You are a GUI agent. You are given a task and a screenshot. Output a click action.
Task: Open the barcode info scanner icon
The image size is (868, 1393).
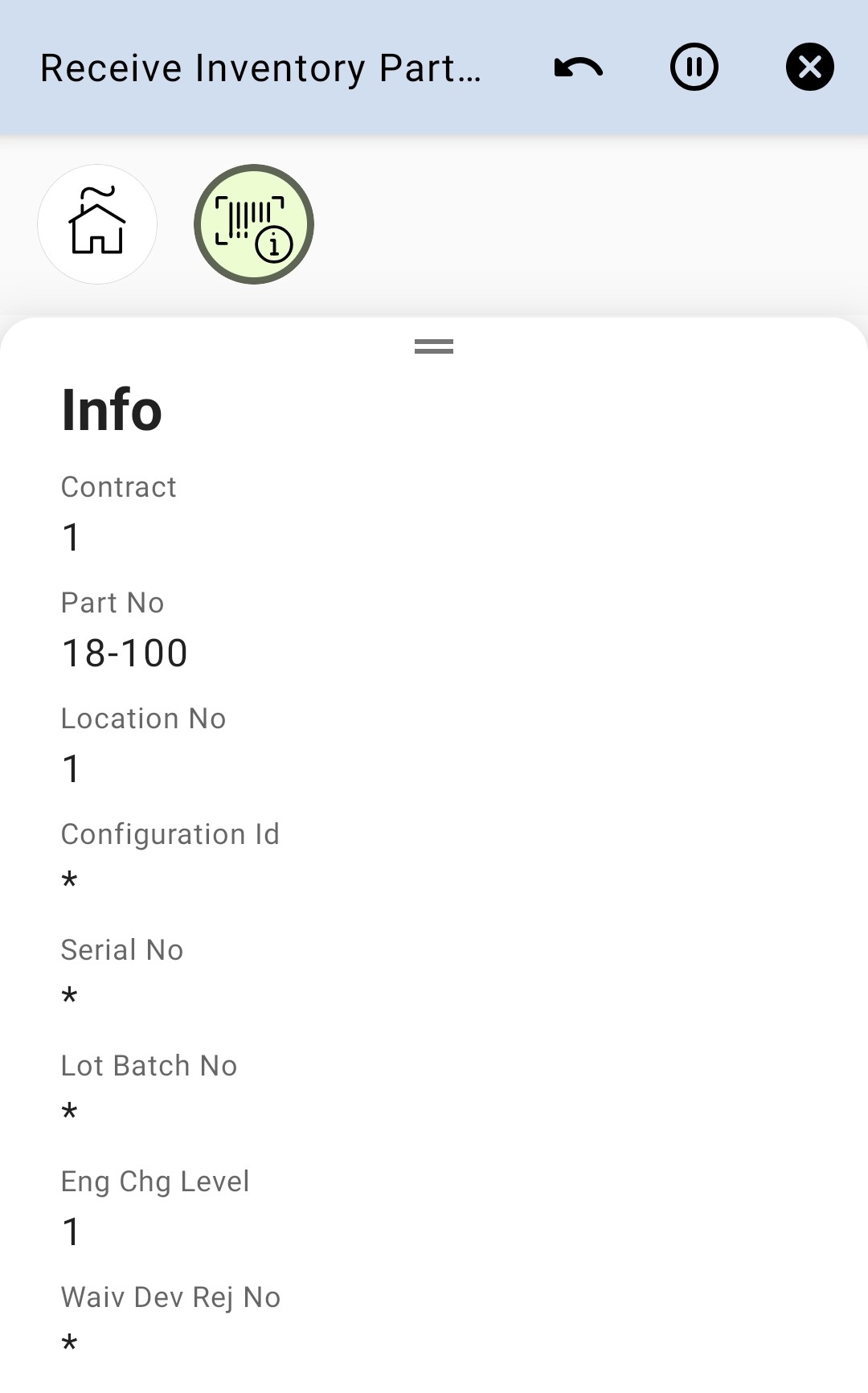254,224
